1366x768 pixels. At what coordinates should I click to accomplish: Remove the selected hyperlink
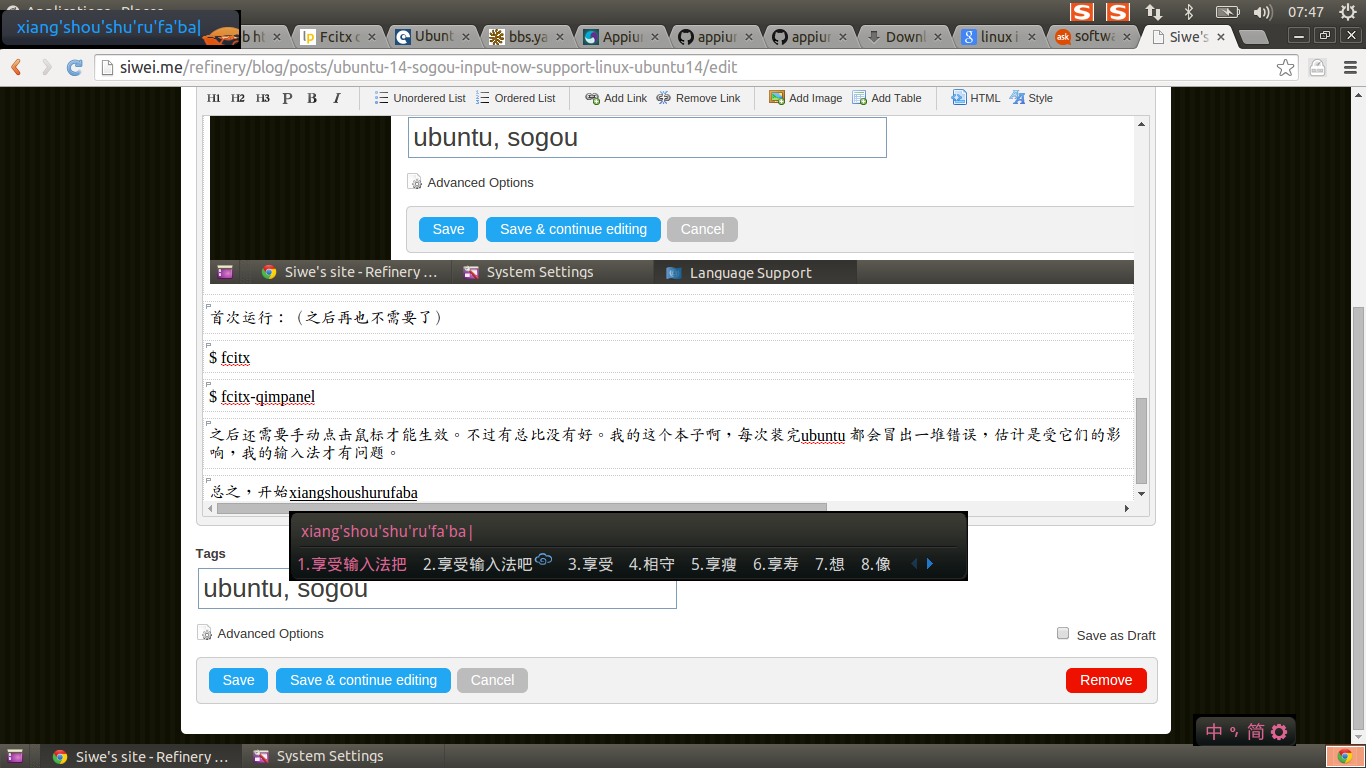pos(699,97)
